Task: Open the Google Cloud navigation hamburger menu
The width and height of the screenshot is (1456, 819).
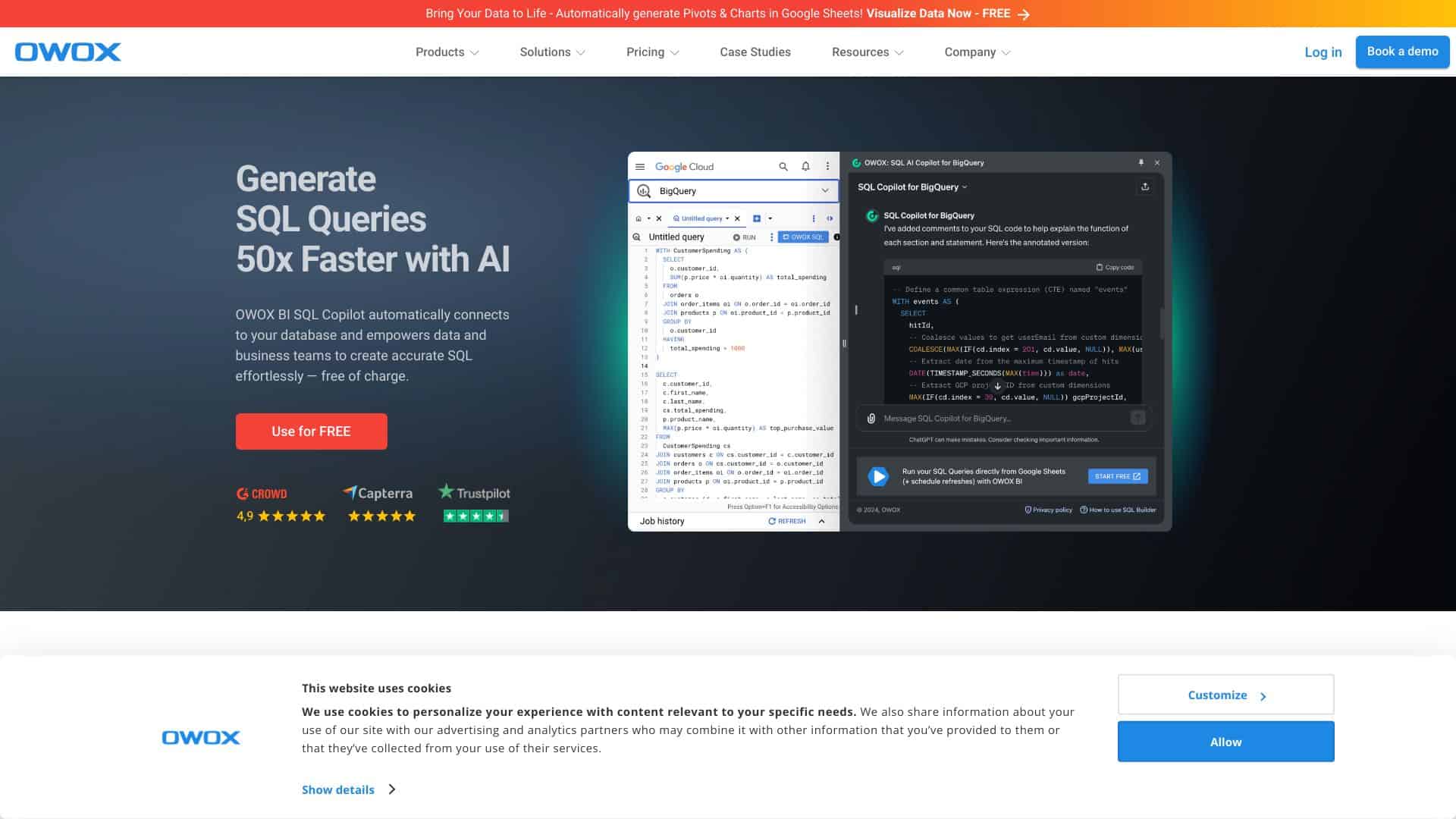Action: (640, 166)
